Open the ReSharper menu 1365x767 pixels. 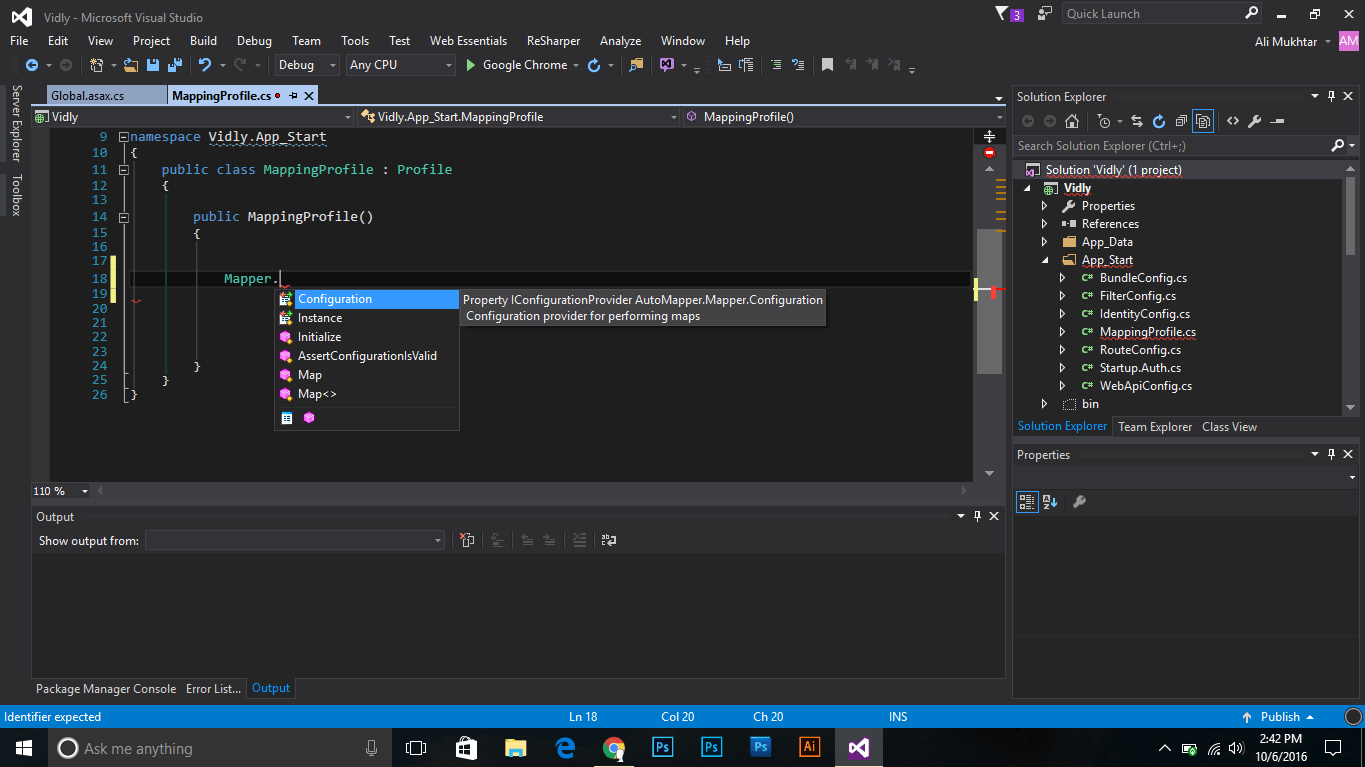(554, 41)
